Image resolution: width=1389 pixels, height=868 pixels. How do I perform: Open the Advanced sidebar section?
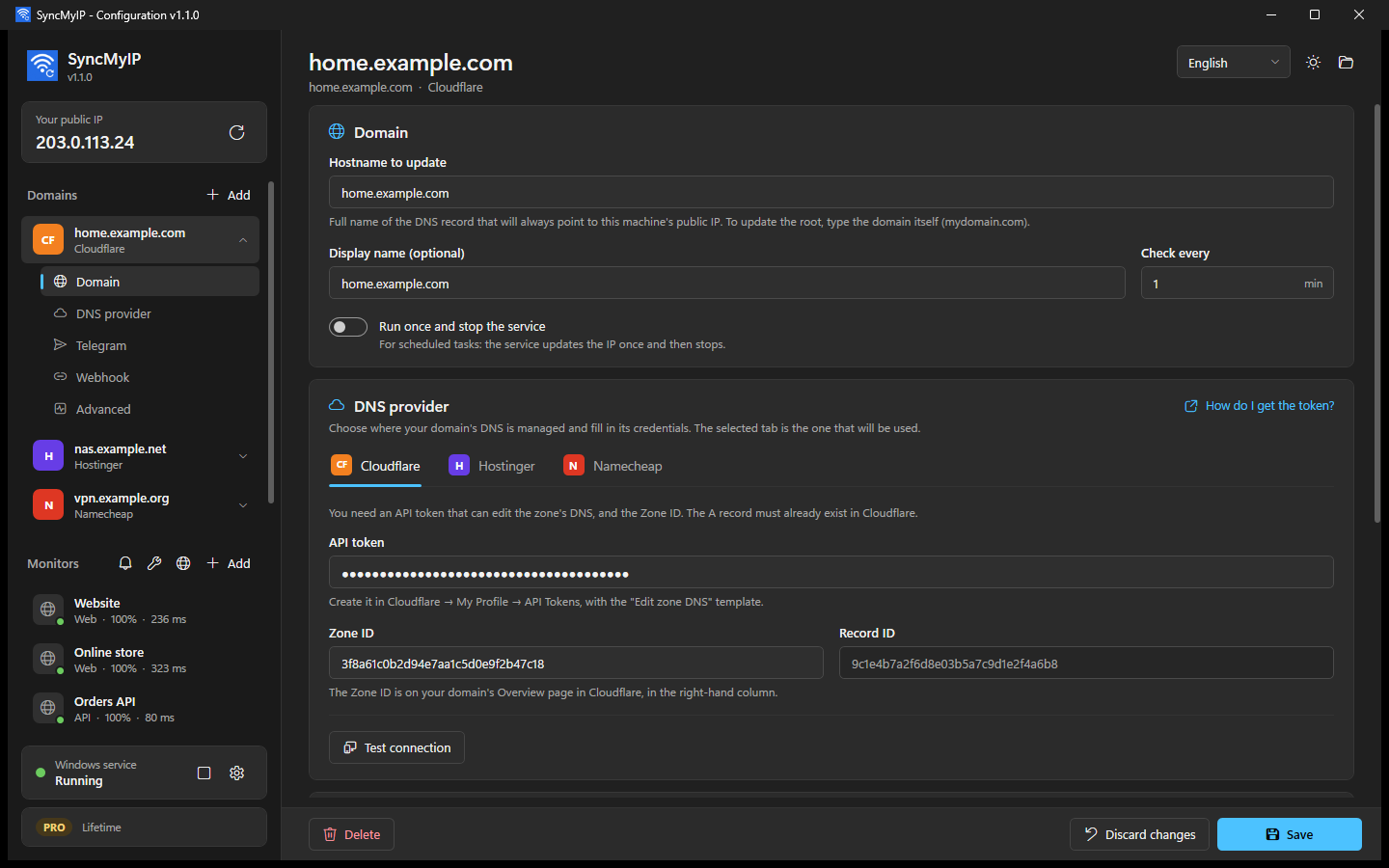click(x=150, y=409)
